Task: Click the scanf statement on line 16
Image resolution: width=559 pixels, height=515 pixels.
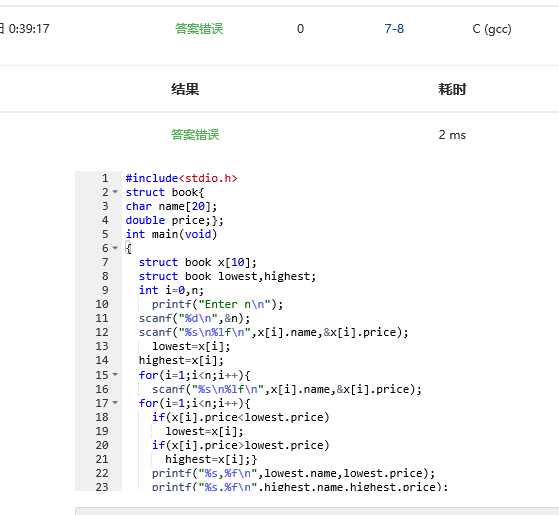Action: click(287, 389)
